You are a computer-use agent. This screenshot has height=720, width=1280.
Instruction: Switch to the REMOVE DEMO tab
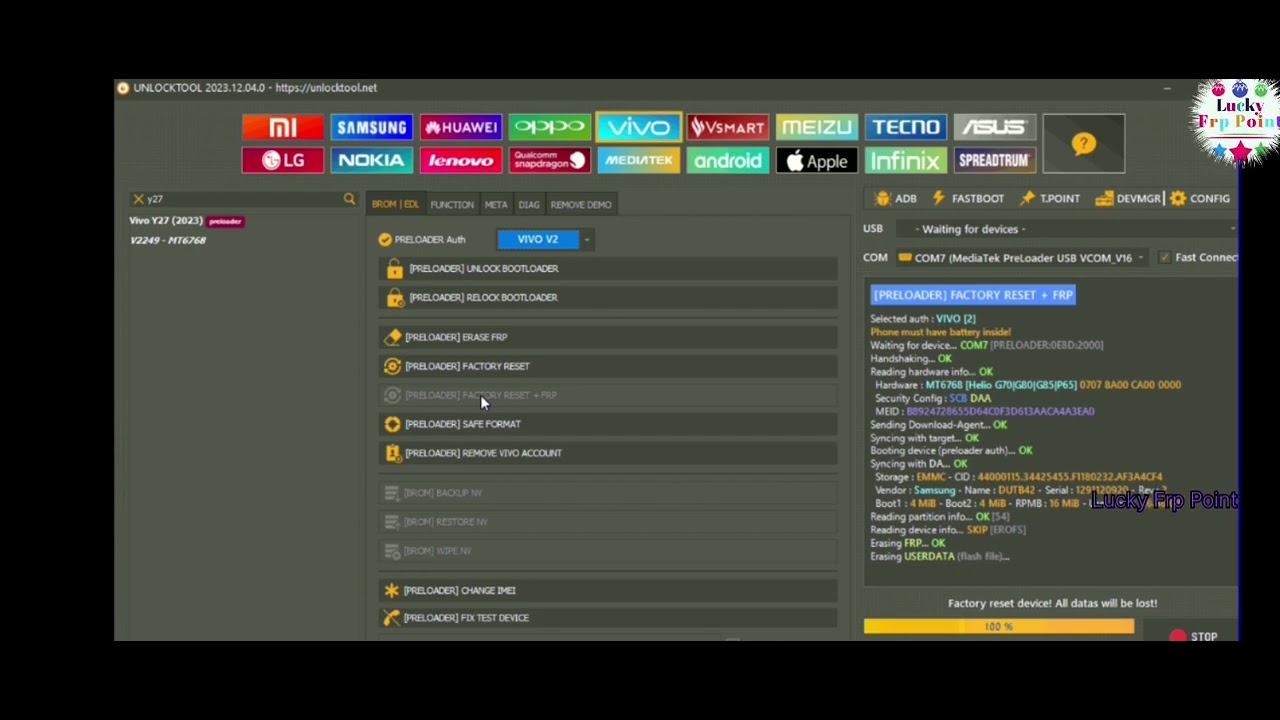point(580,204)
